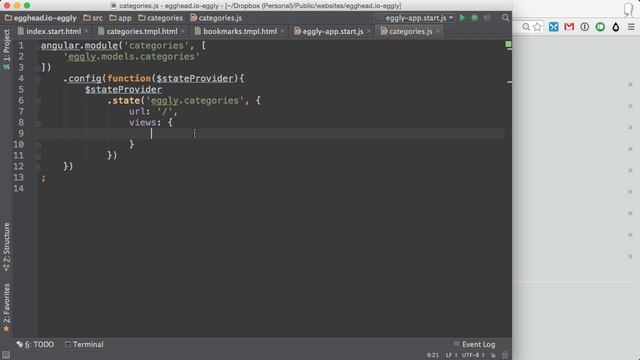
Task: Open the Event Log panel
Action: 474,344
